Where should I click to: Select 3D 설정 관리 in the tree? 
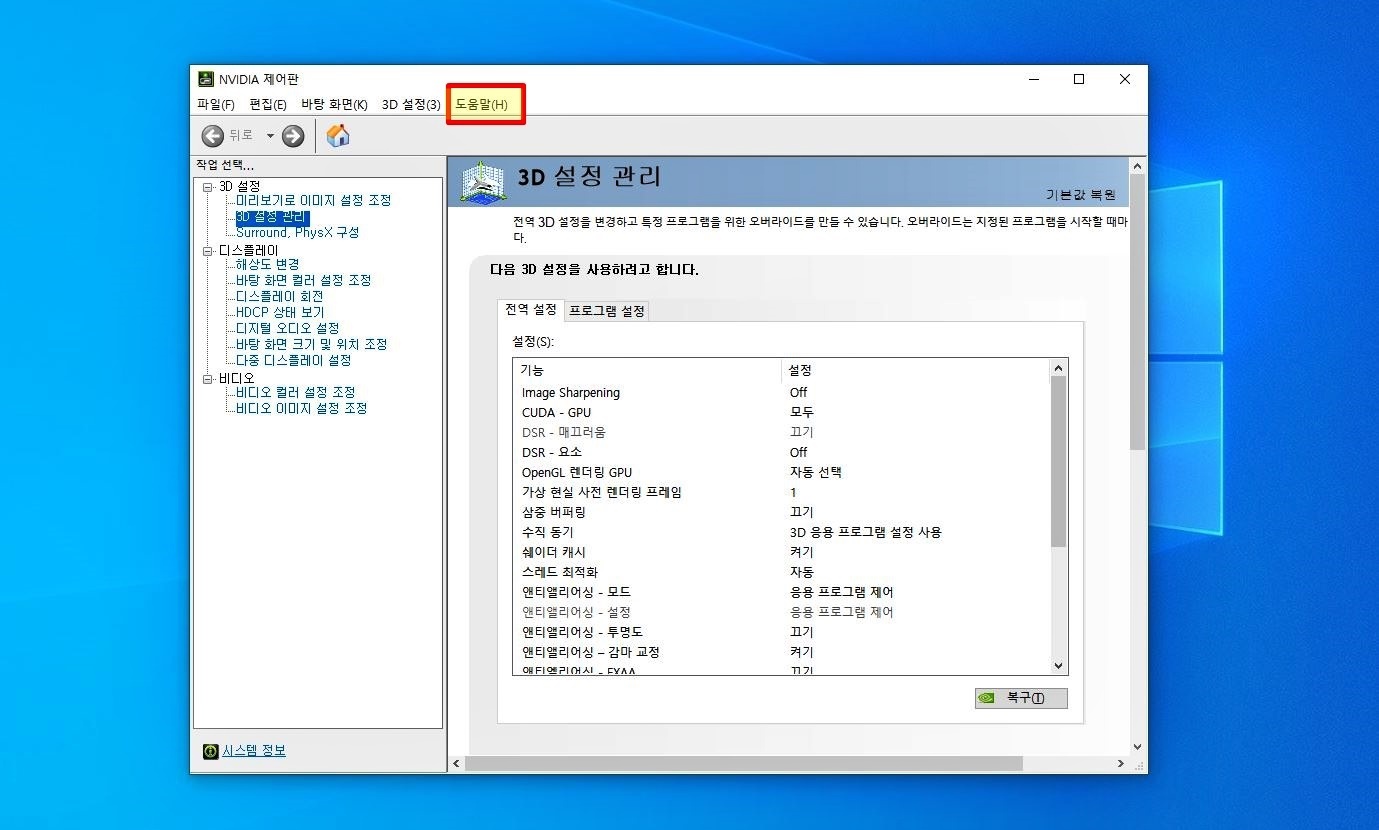(272, 217)
